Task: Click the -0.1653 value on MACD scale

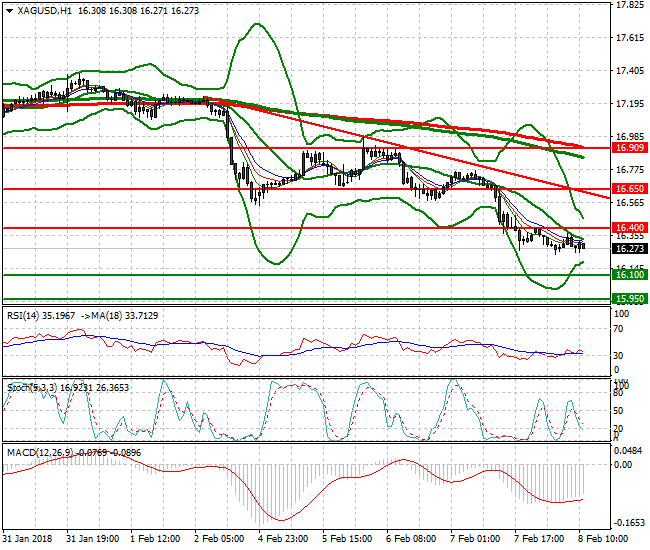Action: click(628, 522)
